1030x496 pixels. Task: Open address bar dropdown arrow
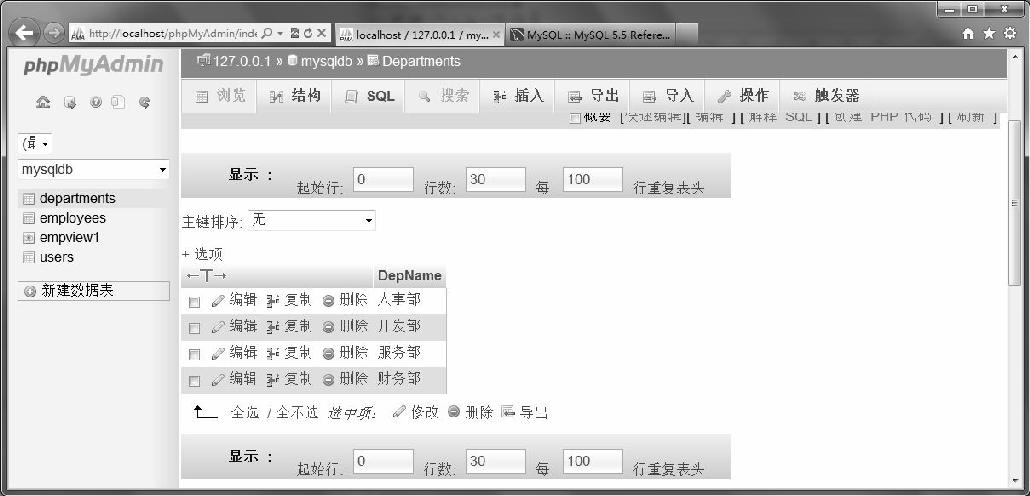[280, 33]
